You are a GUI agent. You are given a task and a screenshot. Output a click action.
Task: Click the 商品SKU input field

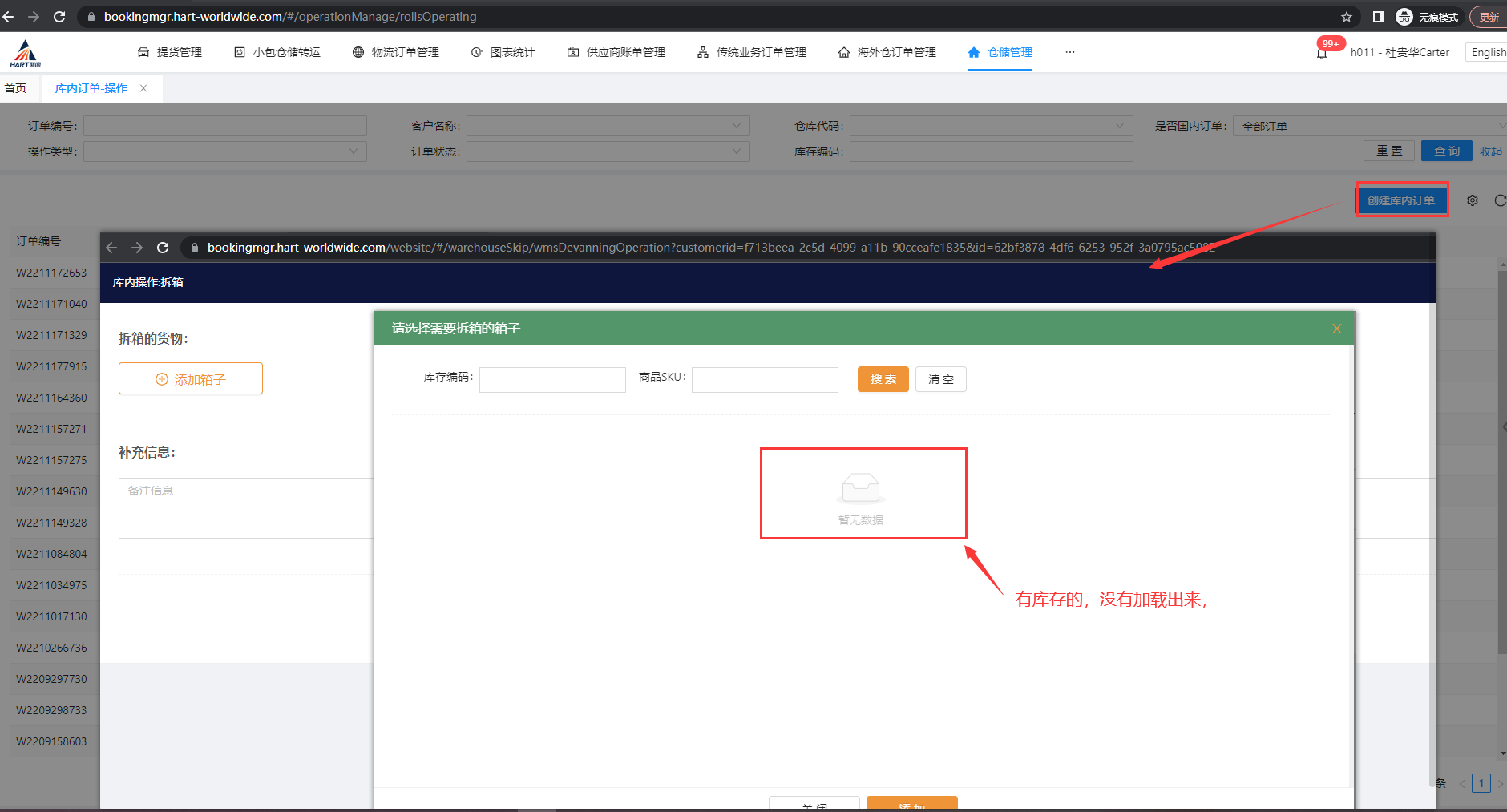tap(765, 379)
